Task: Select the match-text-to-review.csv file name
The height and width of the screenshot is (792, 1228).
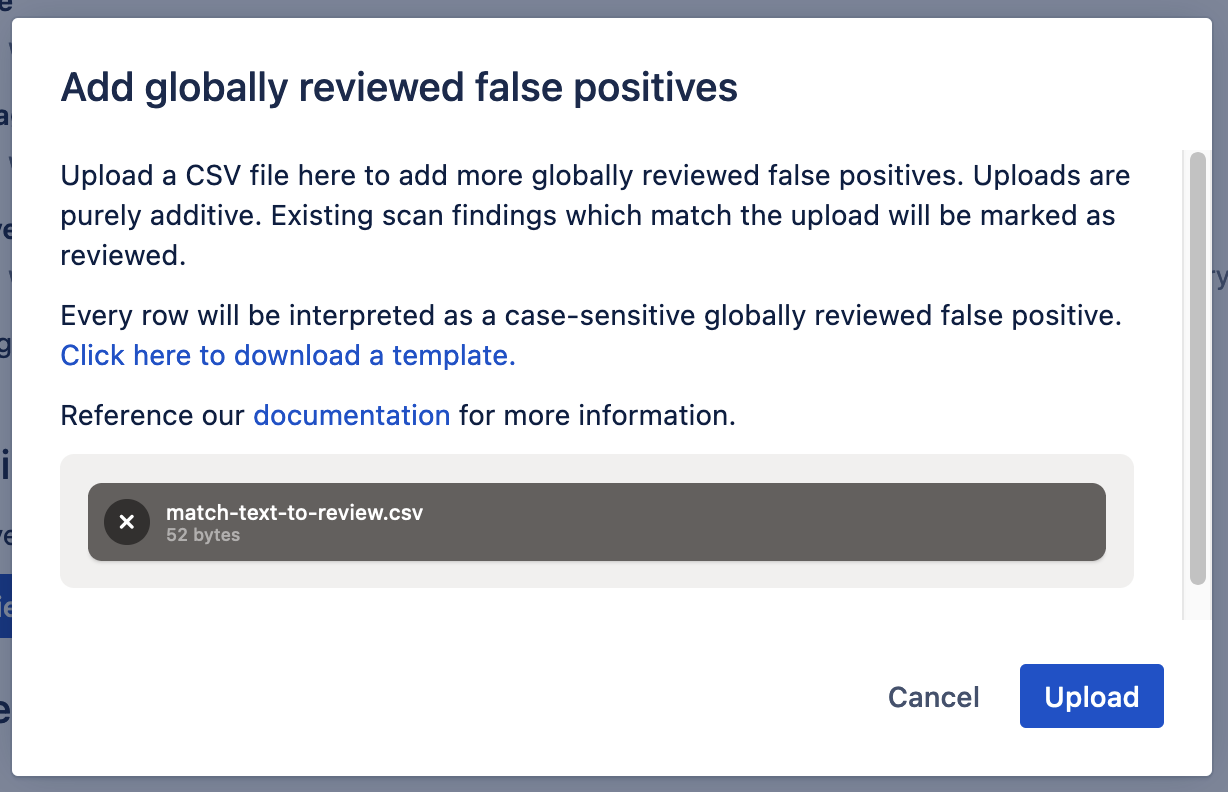Action: pos(294,513)
